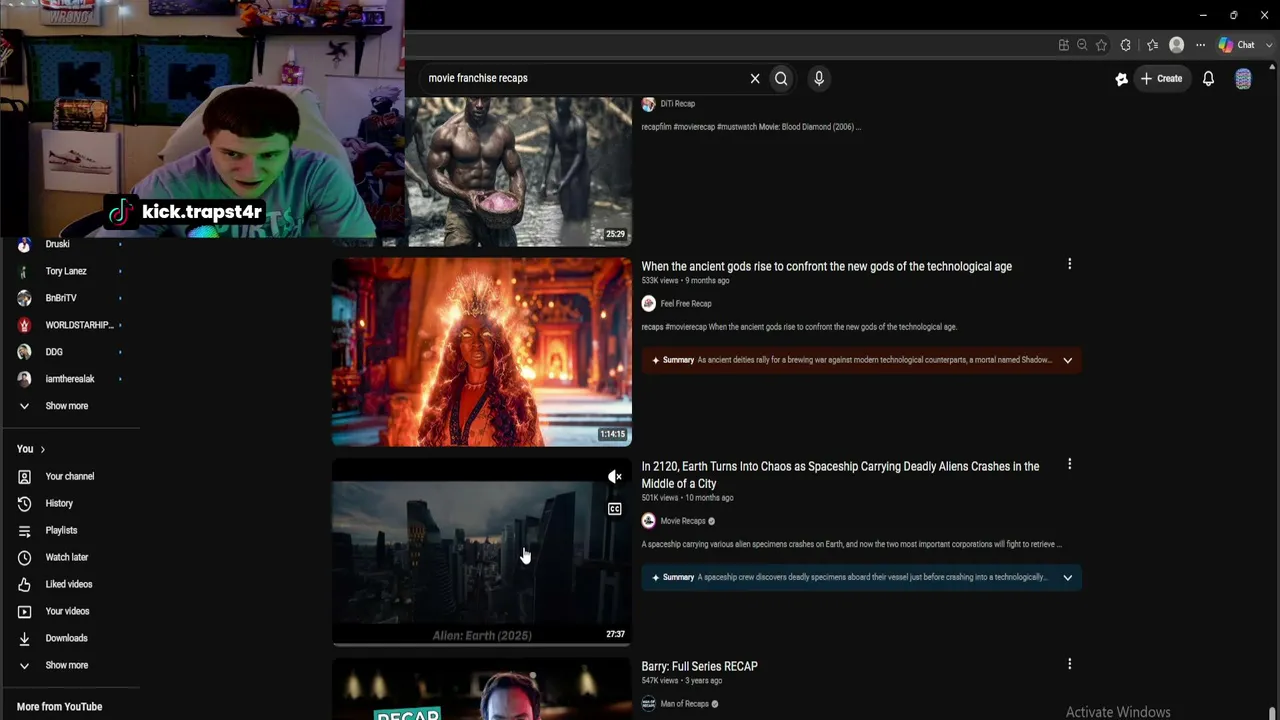Click the Downloads arrow icon
Screen dimensions: 1280x720
[x=24, y=638]
